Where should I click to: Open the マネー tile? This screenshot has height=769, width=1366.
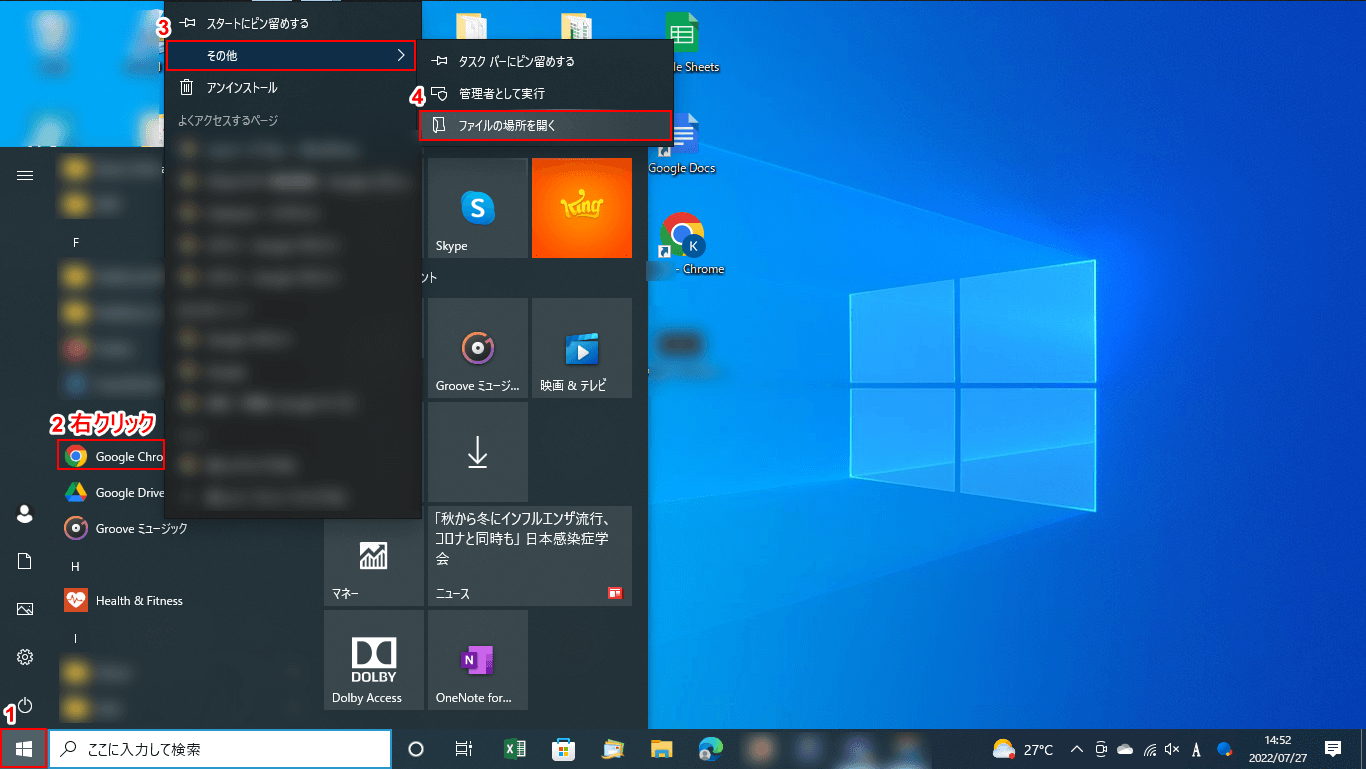pos(374,556)
